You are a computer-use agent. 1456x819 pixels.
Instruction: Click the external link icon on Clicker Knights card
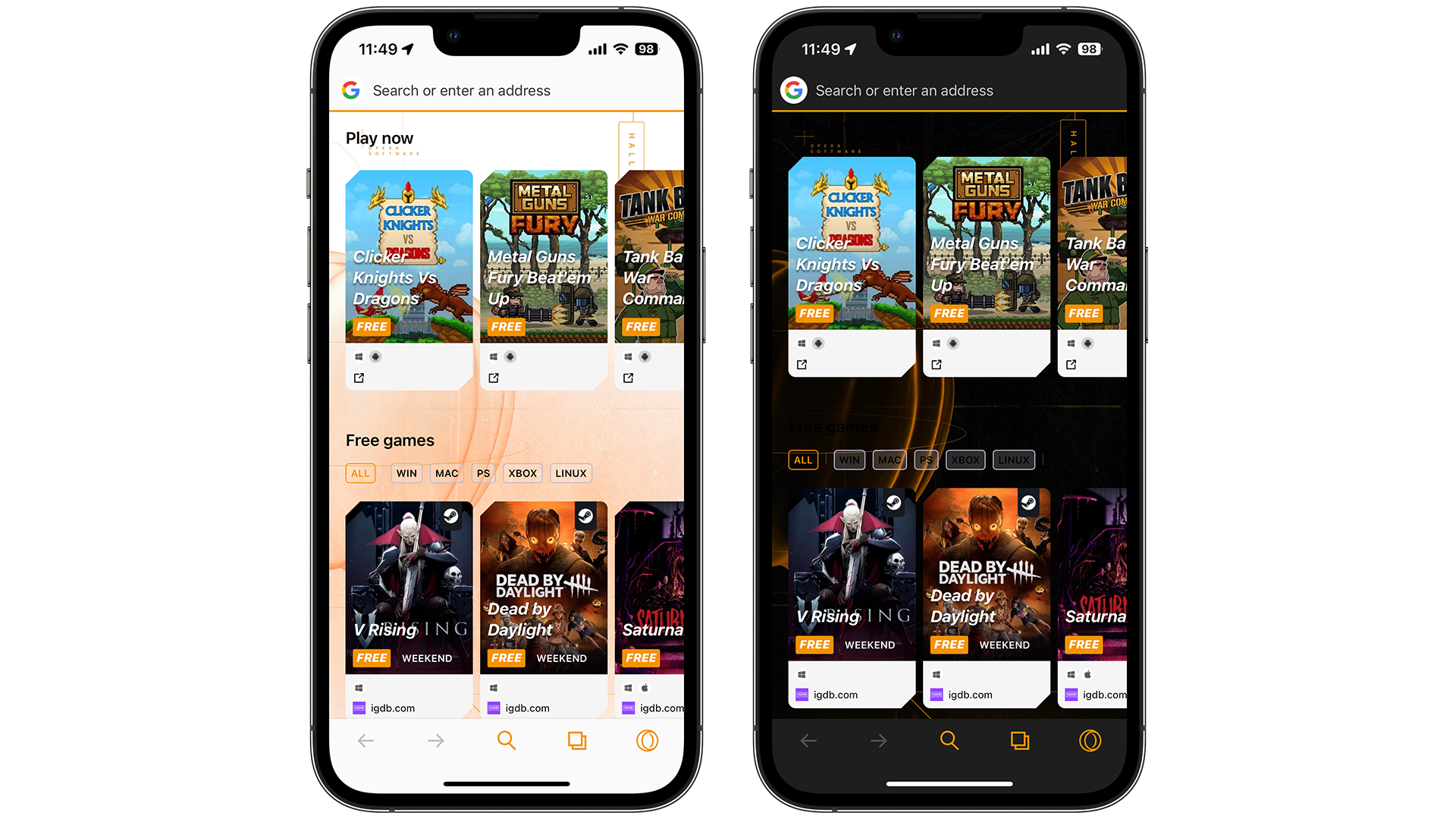coord(358,378)
